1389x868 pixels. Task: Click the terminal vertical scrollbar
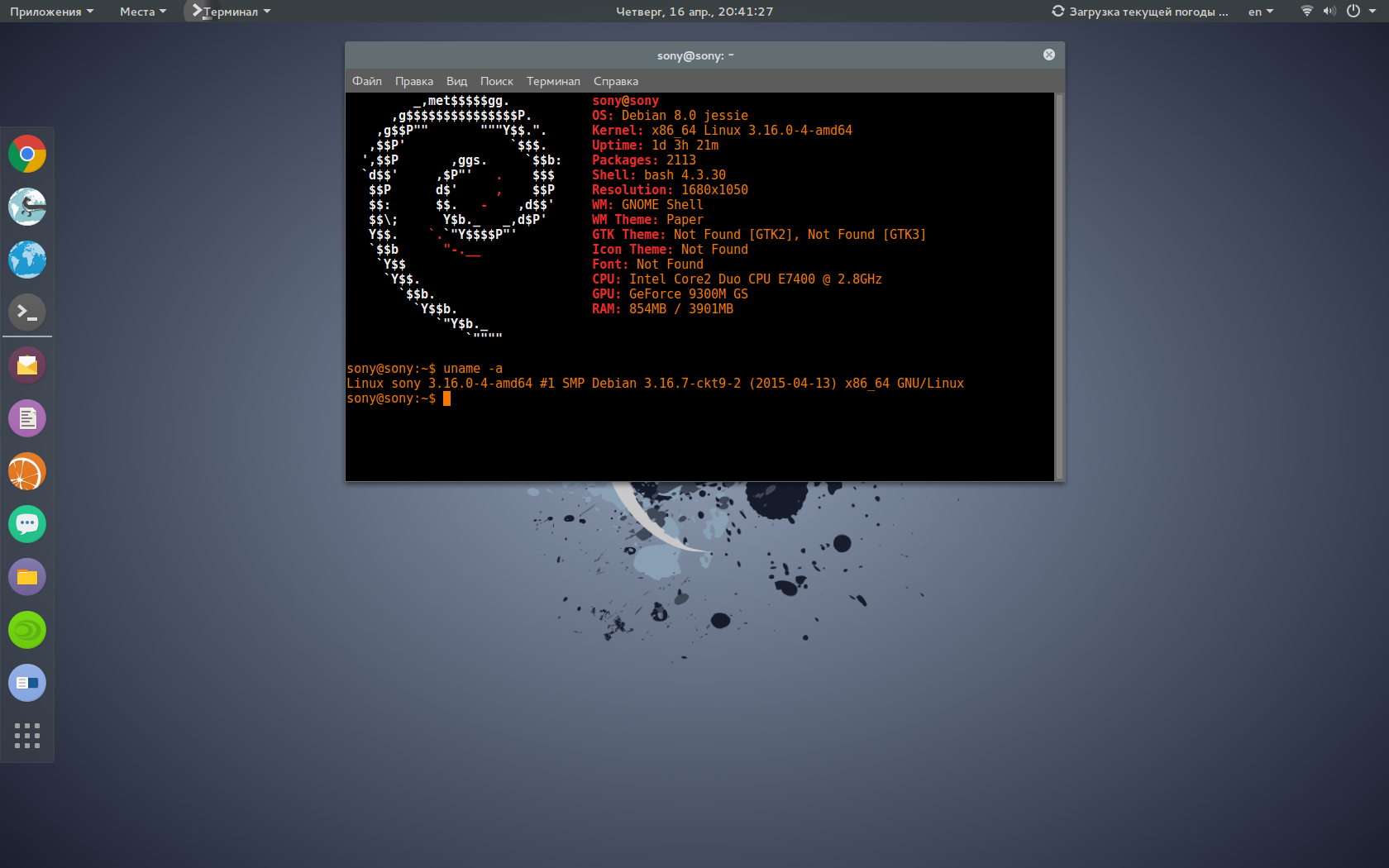[1059, 286]
